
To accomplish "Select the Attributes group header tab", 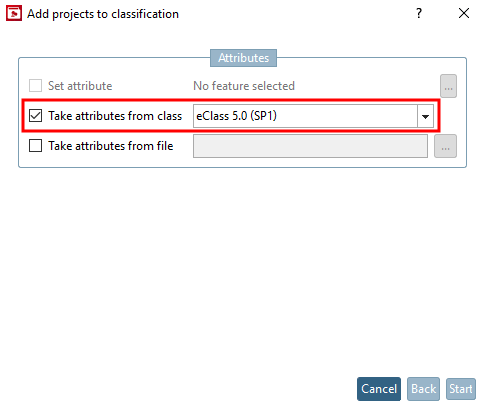I will pyautogui.click(x=243, y=58).
